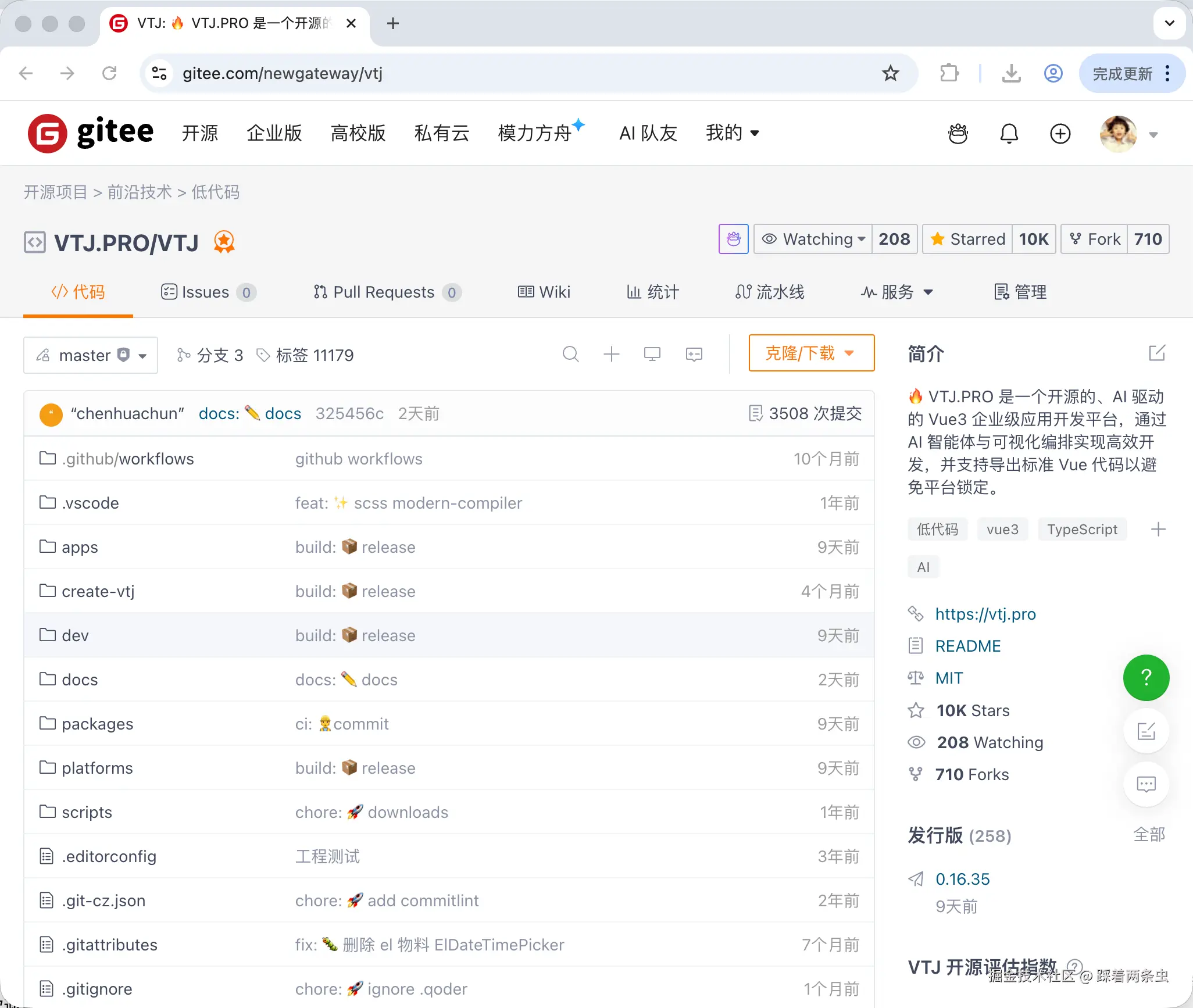Edit the 简介 section with pencil icon
The width and height of the screenshot is (1193, 1008).
point(1157,353)
